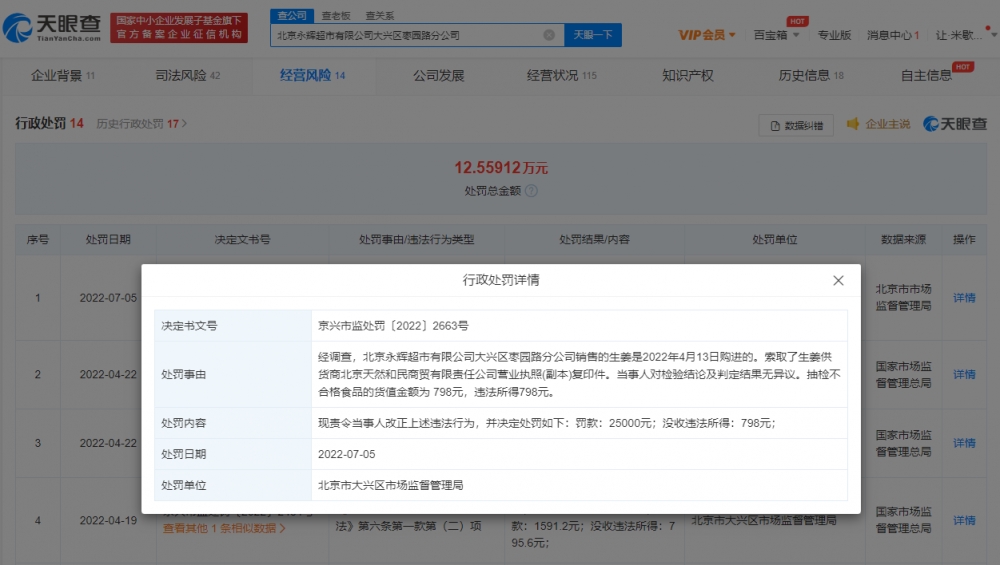
Task: Open the 经营风险 tab
Action: coord(312,75)
